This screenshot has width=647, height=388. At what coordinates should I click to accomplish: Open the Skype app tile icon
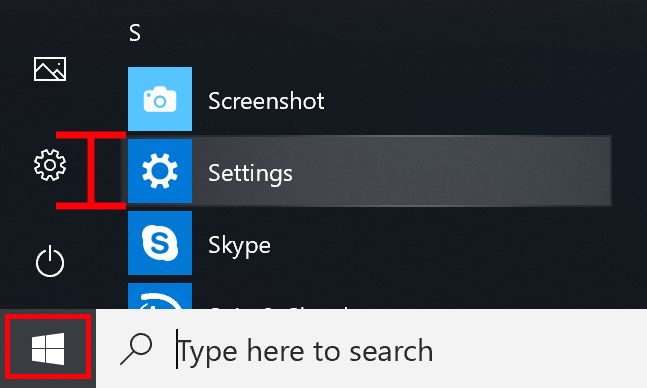[160, 243]
